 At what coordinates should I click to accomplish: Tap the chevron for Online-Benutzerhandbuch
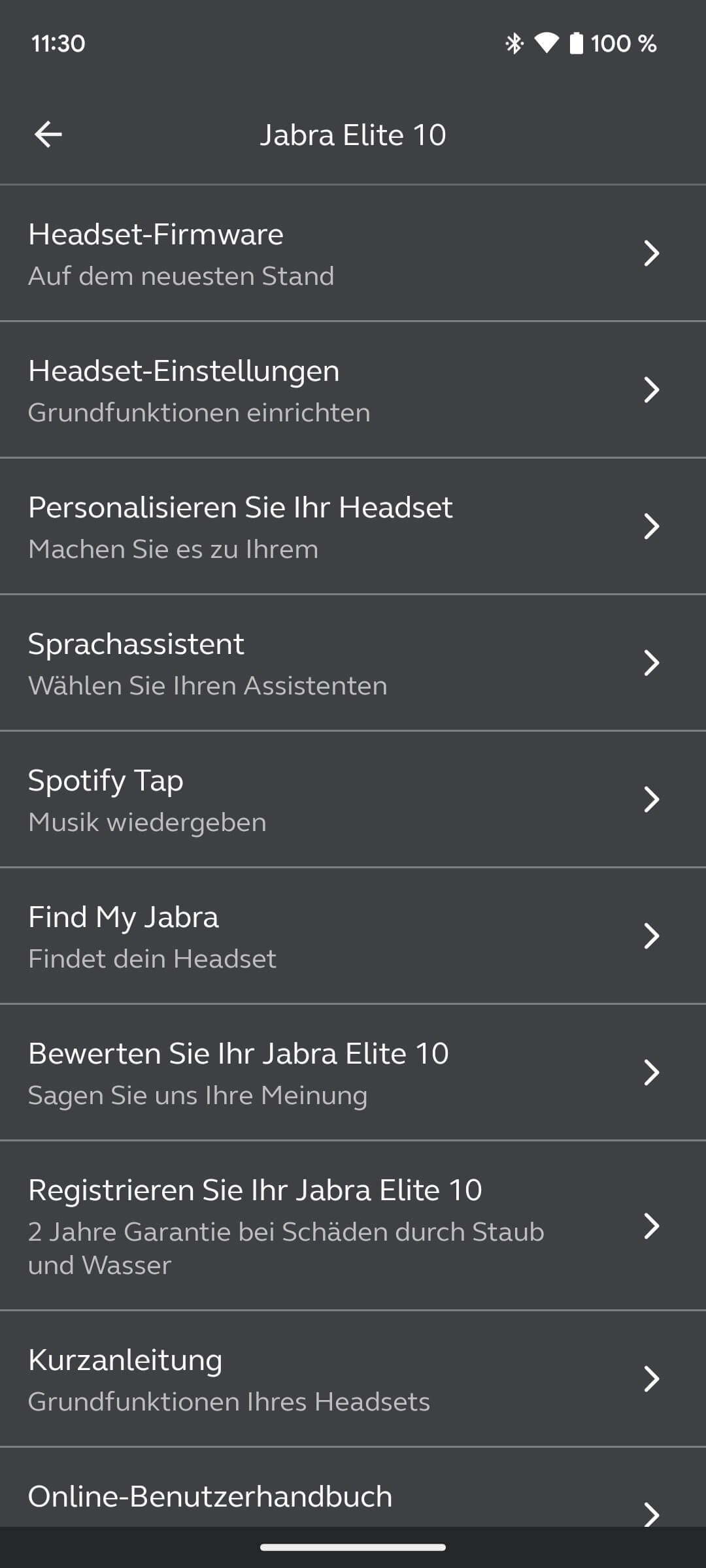tap(651, 1513)
